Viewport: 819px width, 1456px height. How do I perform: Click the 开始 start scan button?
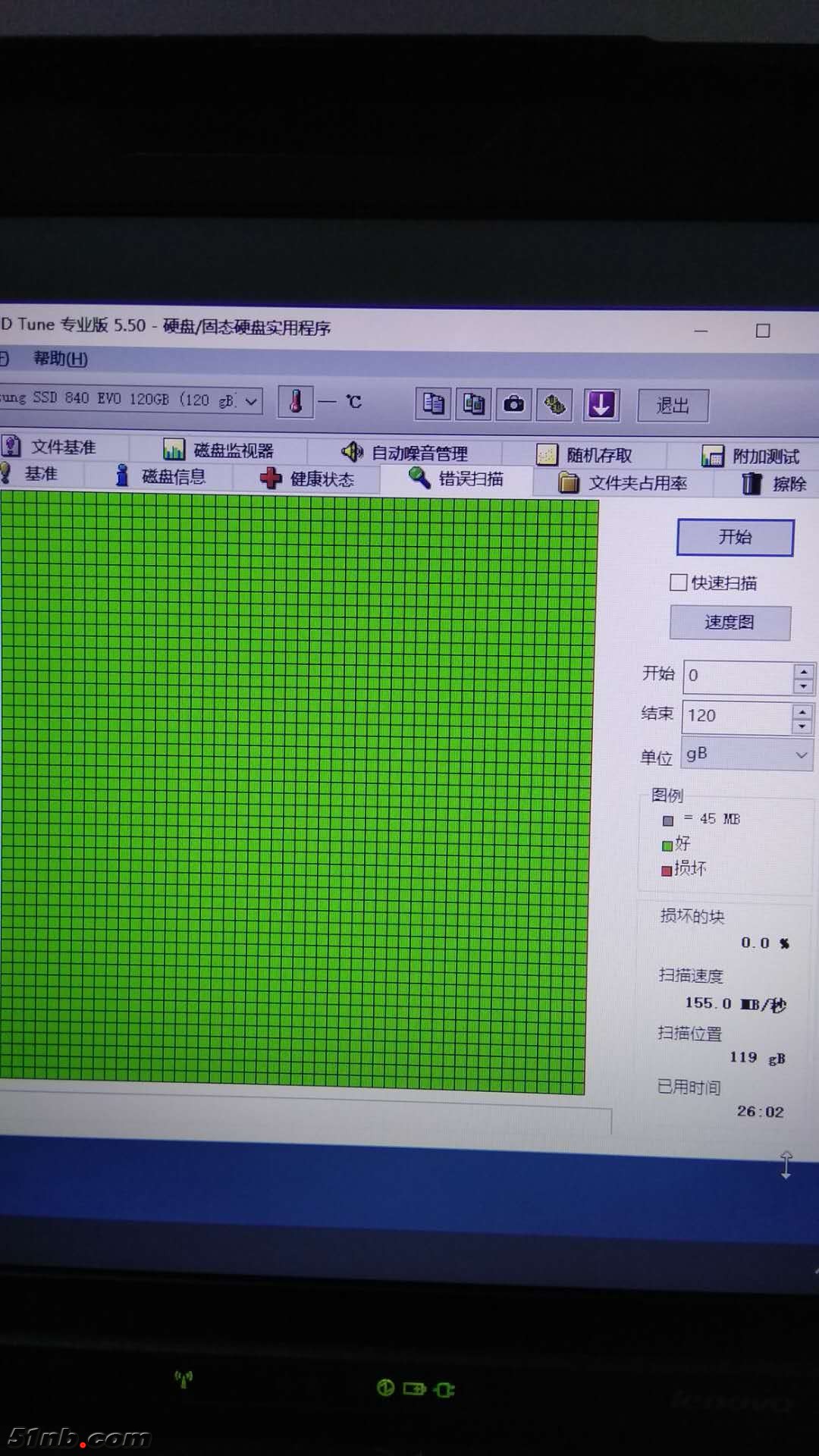(x=735, y=538)
